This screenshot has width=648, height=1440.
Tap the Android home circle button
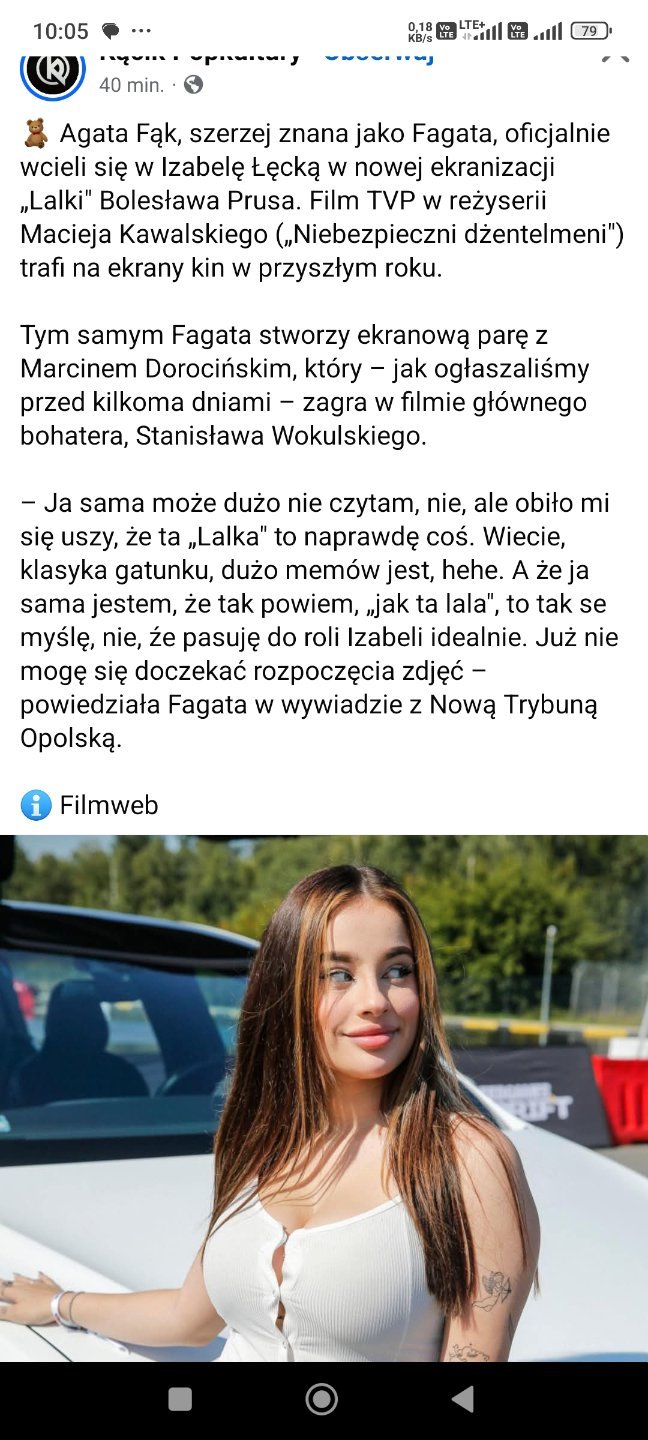322,1399
